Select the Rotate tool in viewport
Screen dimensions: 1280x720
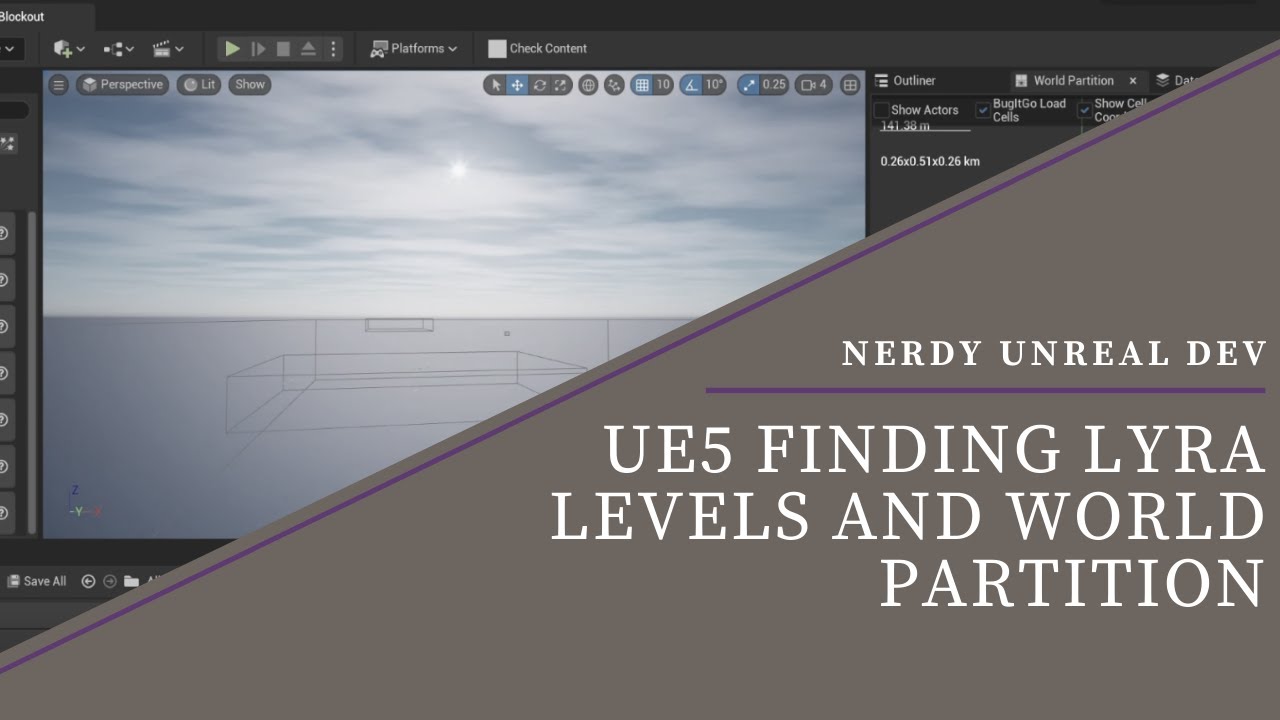click(539, 85)
